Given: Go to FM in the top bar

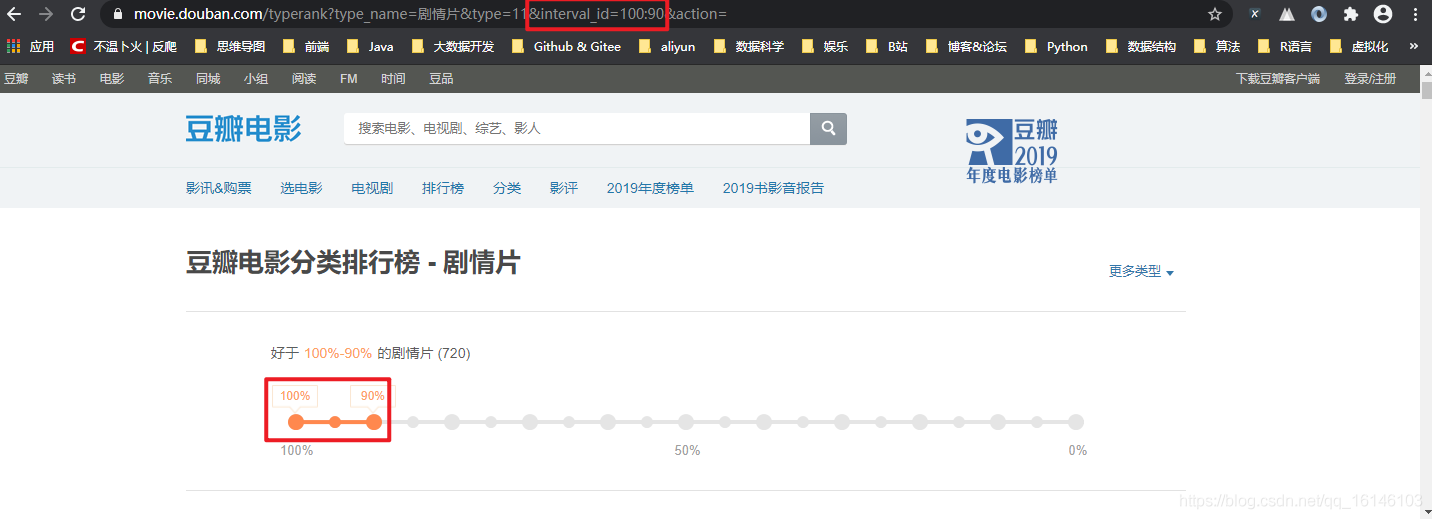Looking at the screenshot, I should (349, 78).
